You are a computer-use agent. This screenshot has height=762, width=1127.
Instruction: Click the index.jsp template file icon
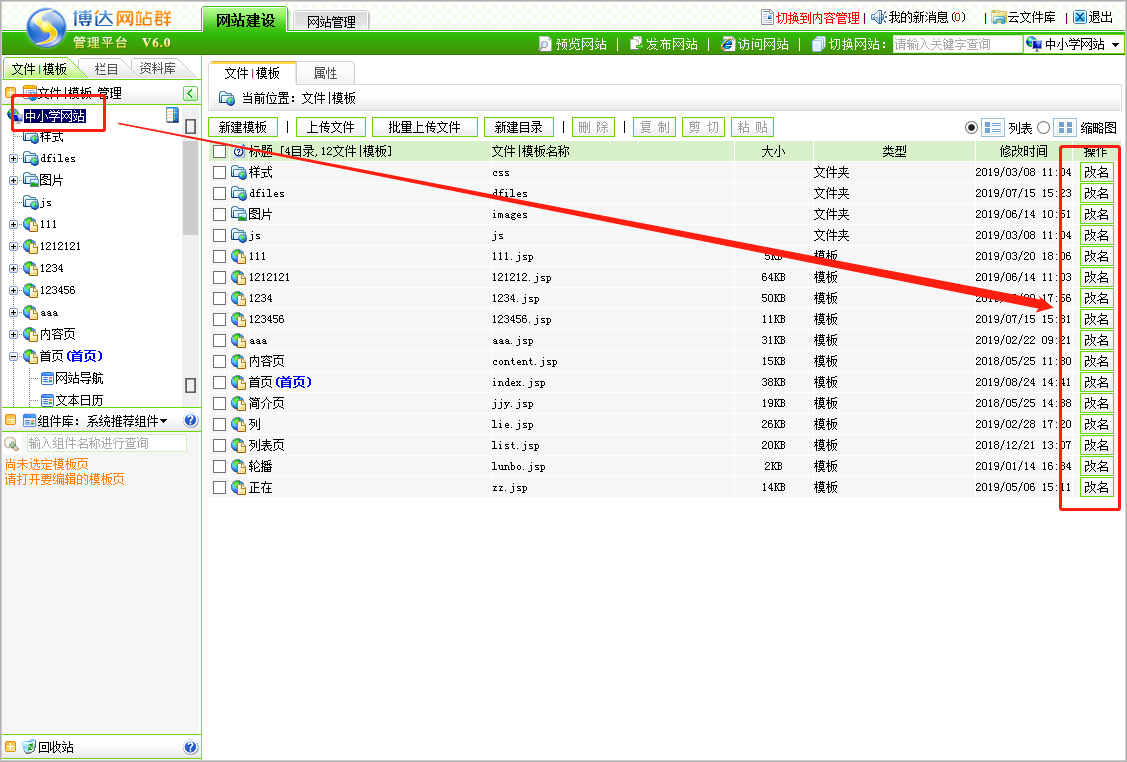(238, 382)
